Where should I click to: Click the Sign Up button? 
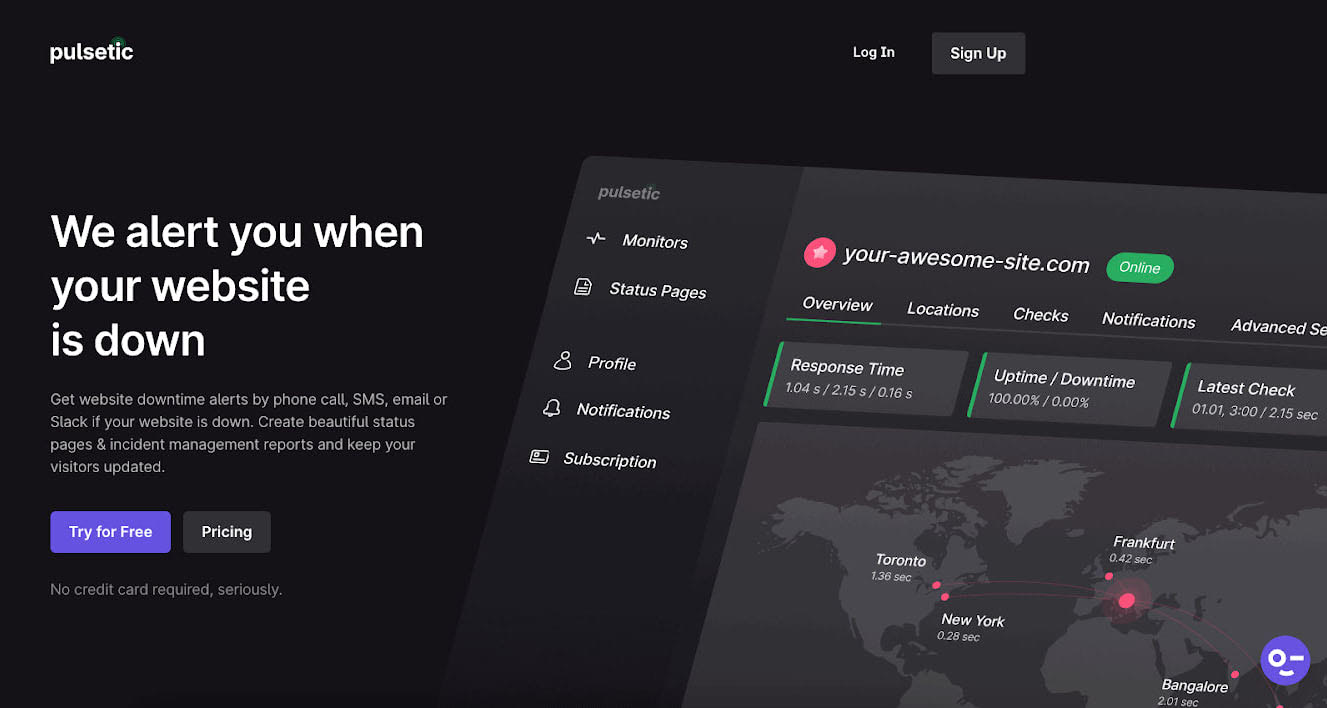(978, 53)
